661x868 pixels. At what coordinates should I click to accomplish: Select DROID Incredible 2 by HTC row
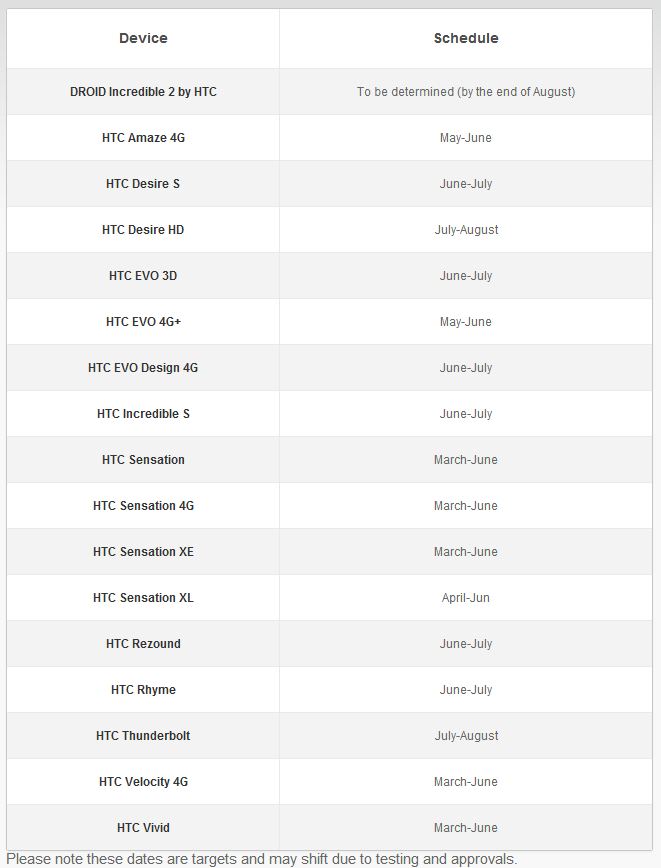point(329,92)
